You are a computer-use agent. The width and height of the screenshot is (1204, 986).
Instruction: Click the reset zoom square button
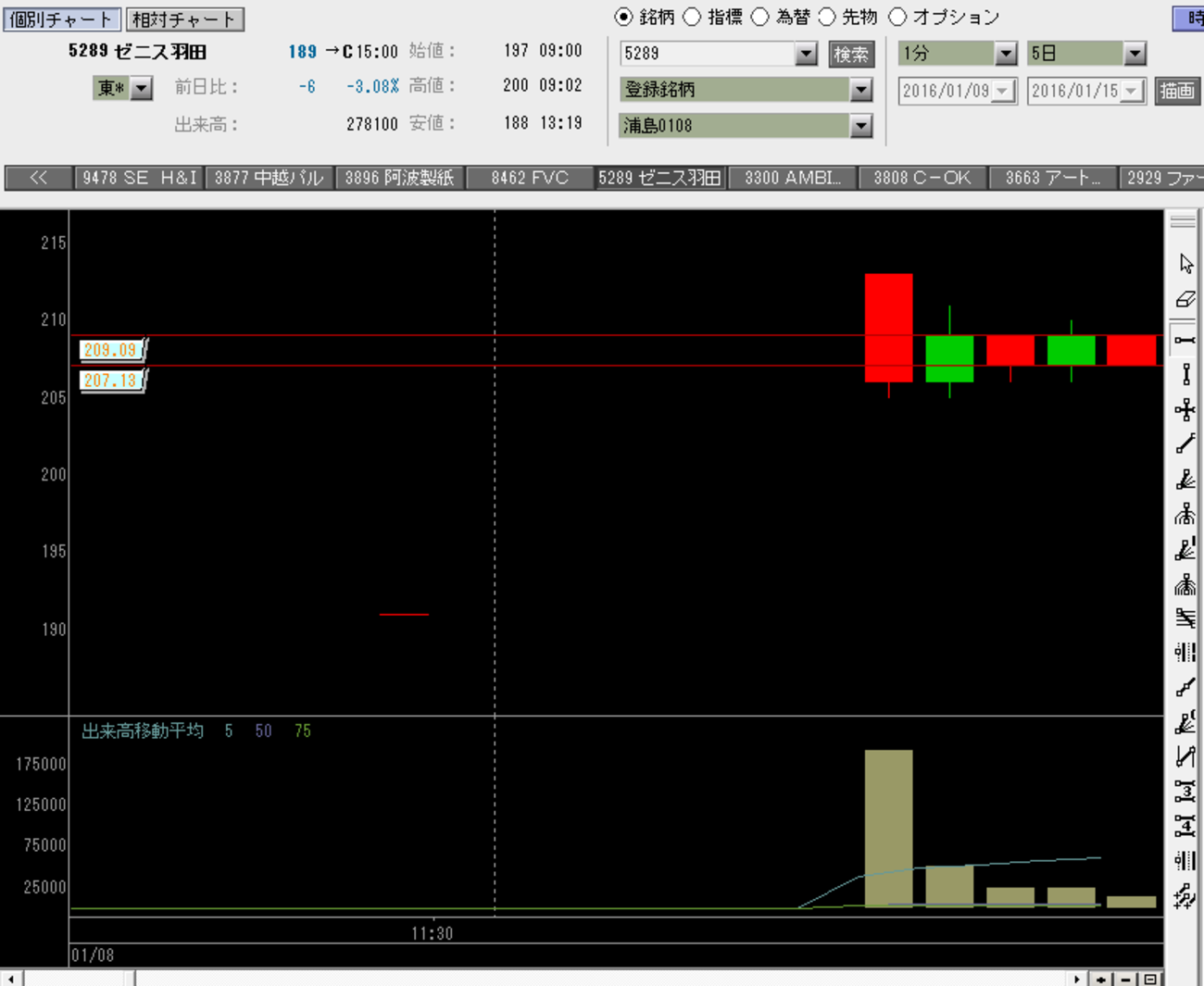click(1149, 979)
